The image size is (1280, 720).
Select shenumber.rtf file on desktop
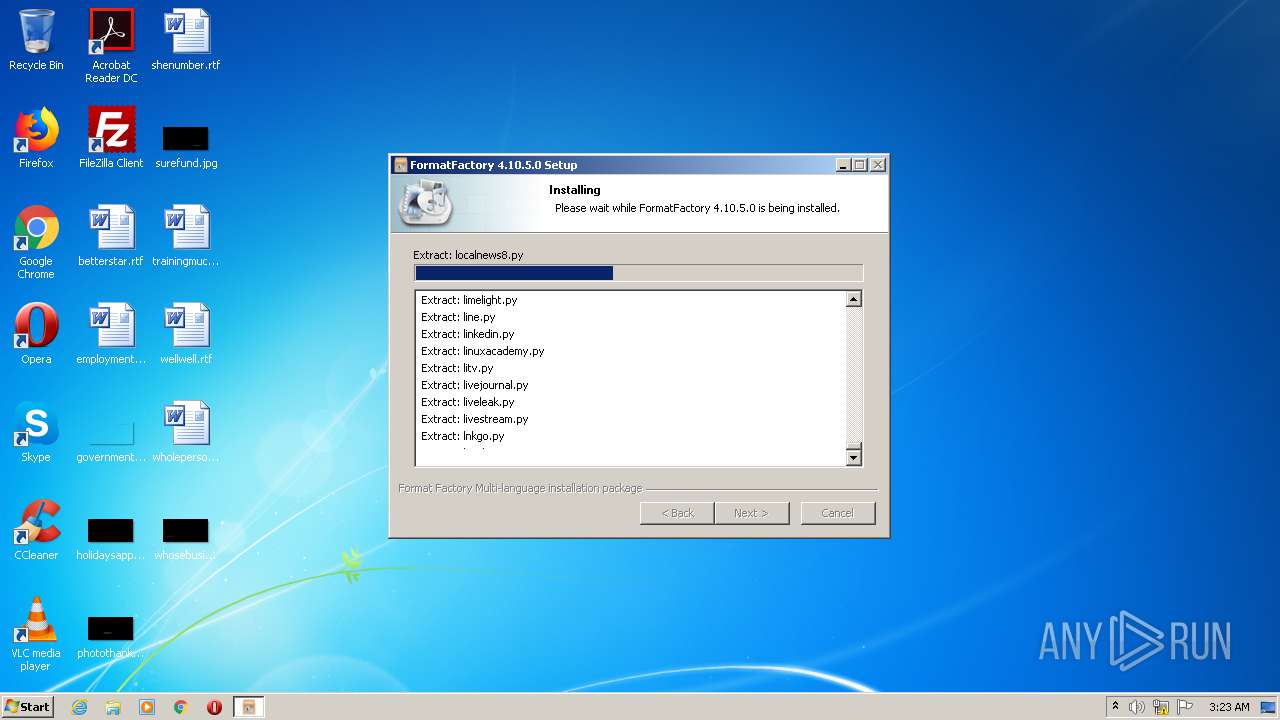click(186, 40)
